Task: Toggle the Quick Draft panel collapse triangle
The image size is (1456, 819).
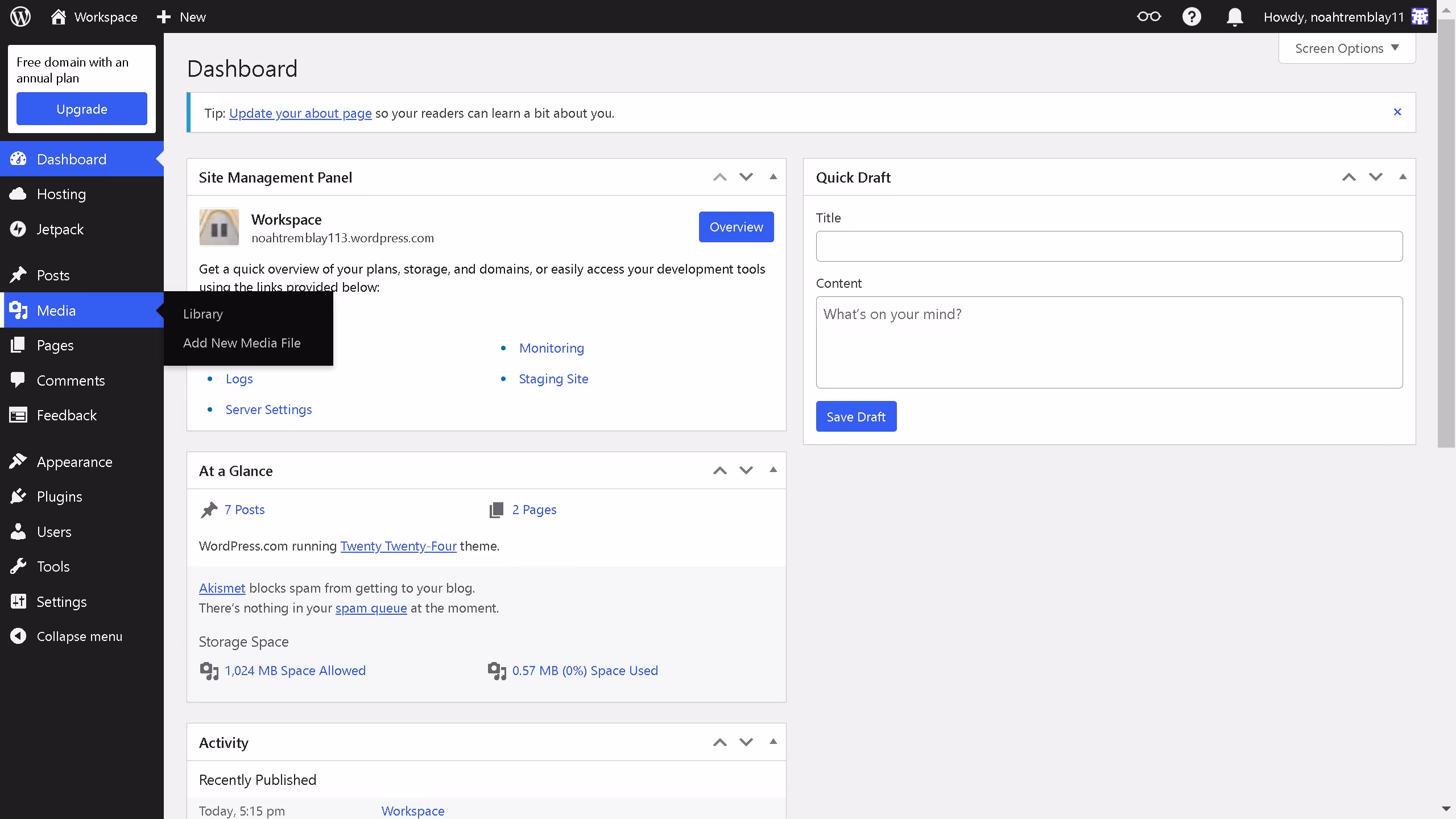Action: pyautogui.click(x=1403, y=177)
